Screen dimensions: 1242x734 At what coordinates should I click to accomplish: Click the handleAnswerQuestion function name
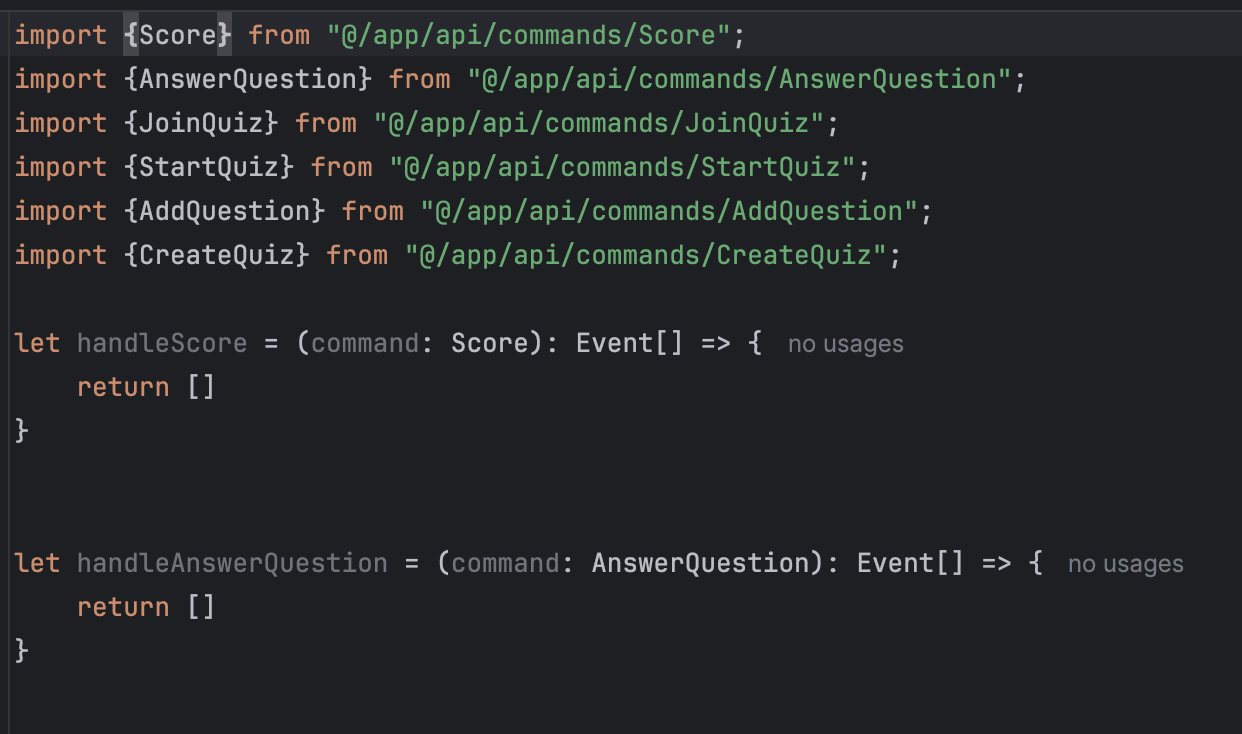coord(232,563)
